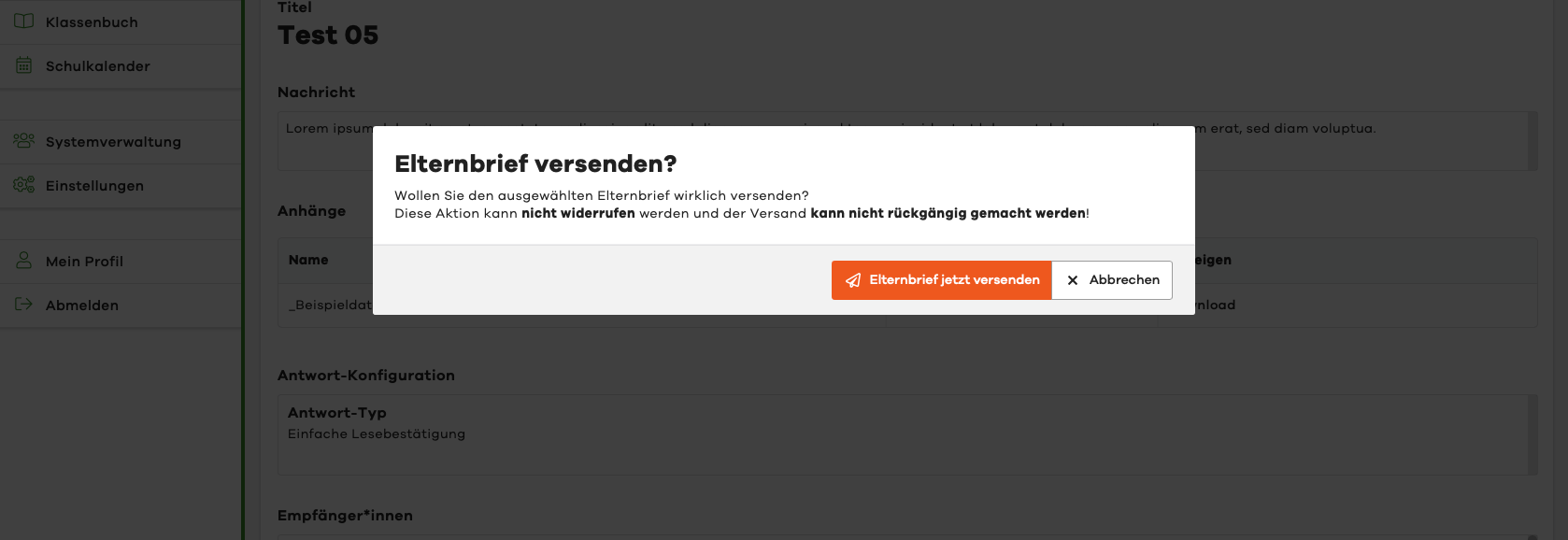Click the Name column header in Anhänge

point(308,260)
